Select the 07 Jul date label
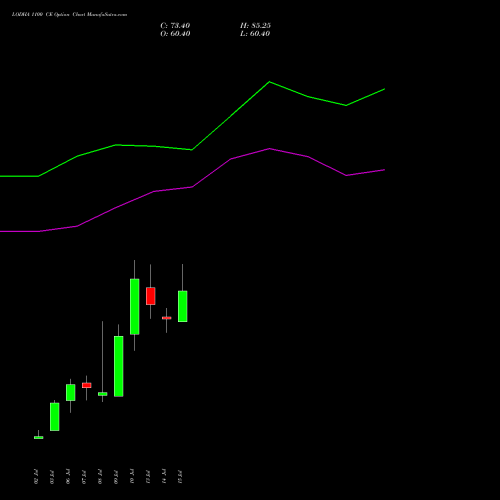The height and width of the screenshot is (500, 500). coord(84,477)
